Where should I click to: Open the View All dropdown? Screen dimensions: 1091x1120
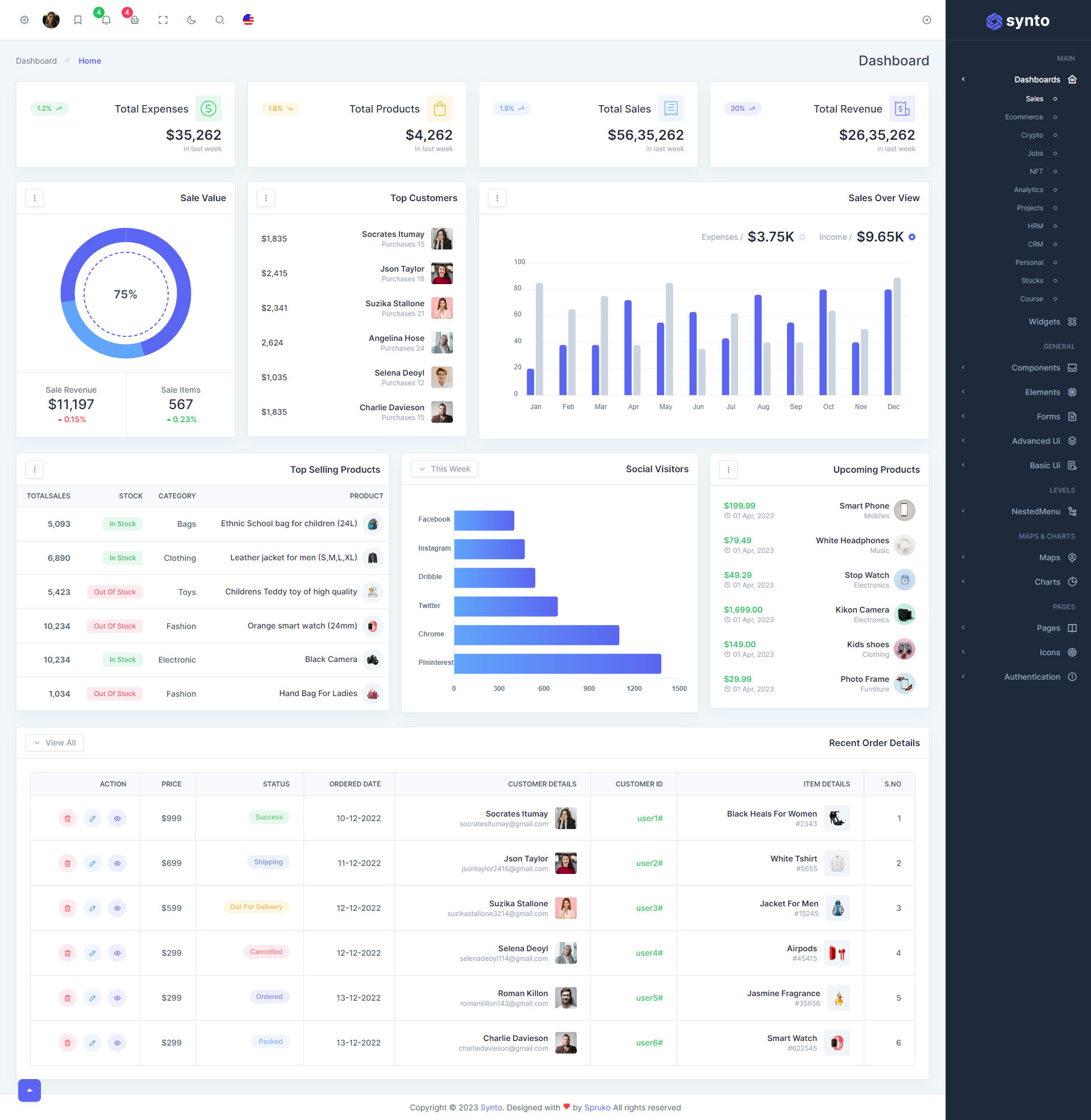pos(55,743)
